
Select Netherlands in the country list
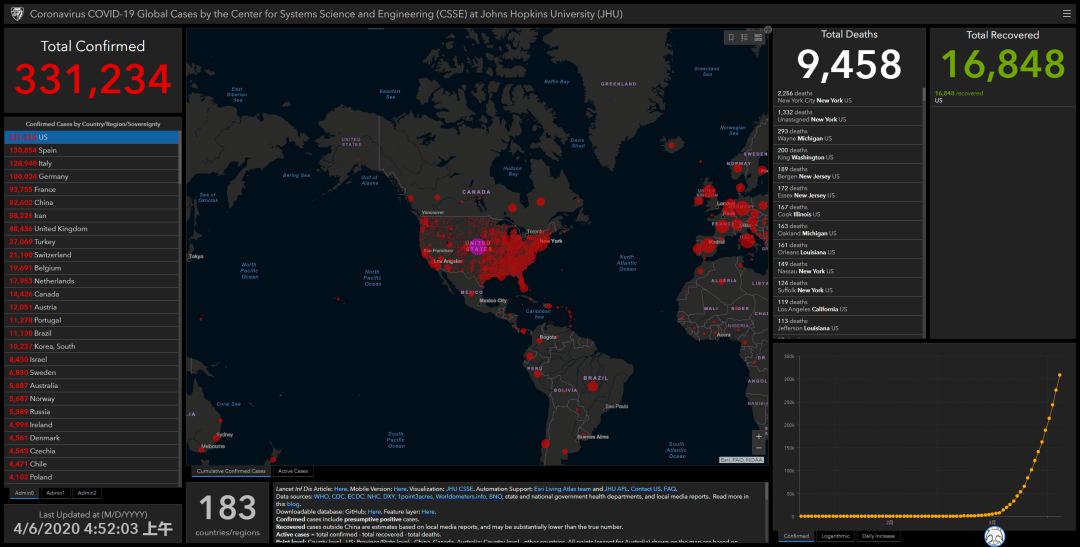92,281
